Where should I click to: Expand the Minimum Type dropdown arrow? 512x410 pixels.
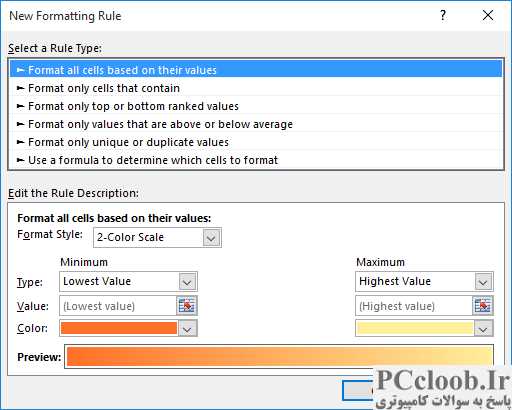(188, 282)
